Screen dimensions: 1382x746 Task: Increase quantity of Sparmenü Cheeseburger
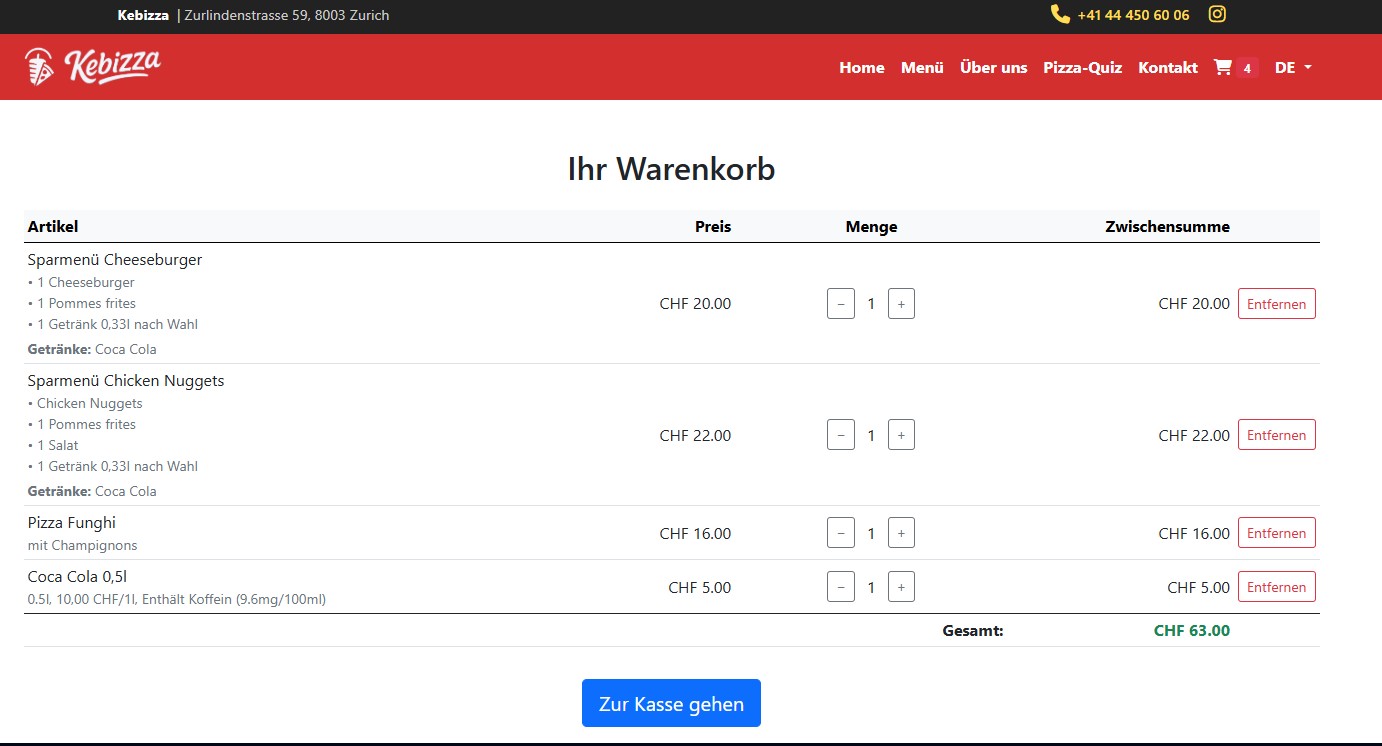pos(901,304)
